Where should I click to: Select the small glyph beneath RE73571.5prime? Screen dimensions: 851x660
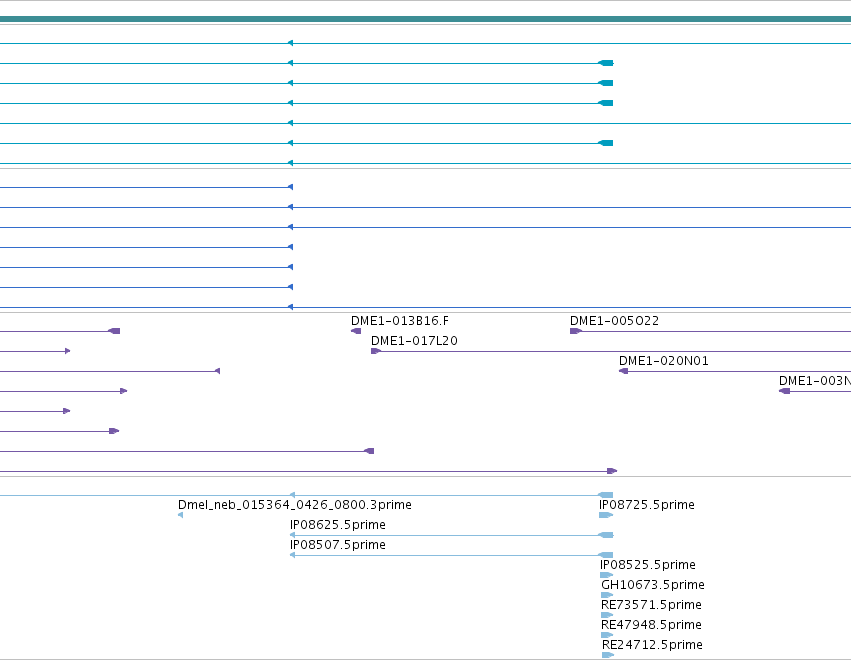click(607, 615)
